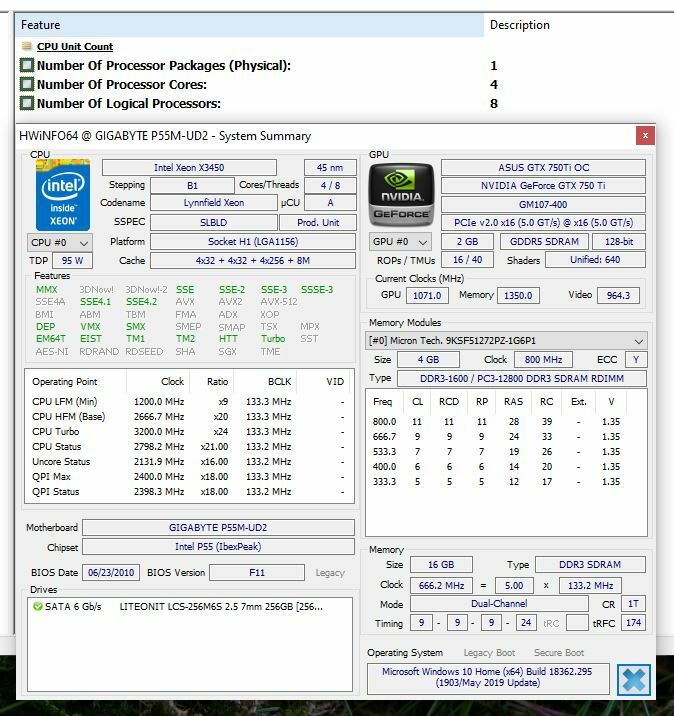Expand the Micron Tech memory module dropdown
The height and width of the screenshot is (716, 674).
[506, 341]
